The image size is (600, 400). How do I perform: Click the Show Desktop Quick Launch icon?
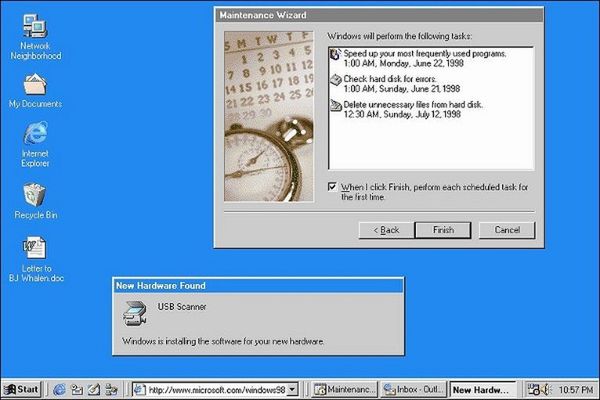(94, 390)
